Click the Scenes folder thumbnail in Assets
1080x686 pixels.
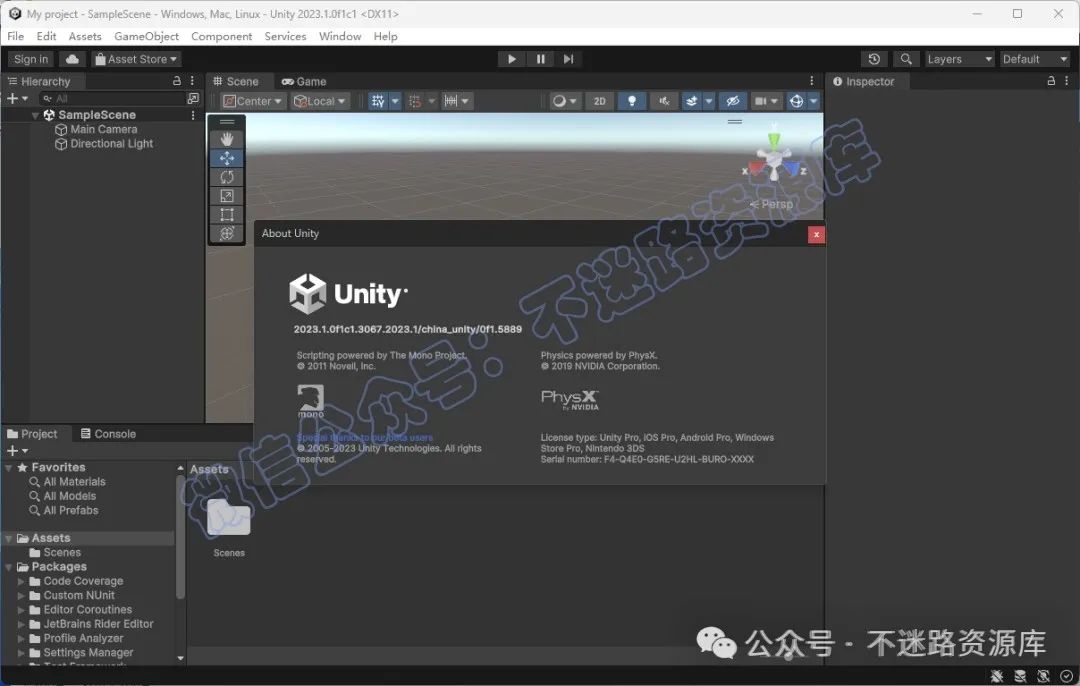[x=229, y=518]
